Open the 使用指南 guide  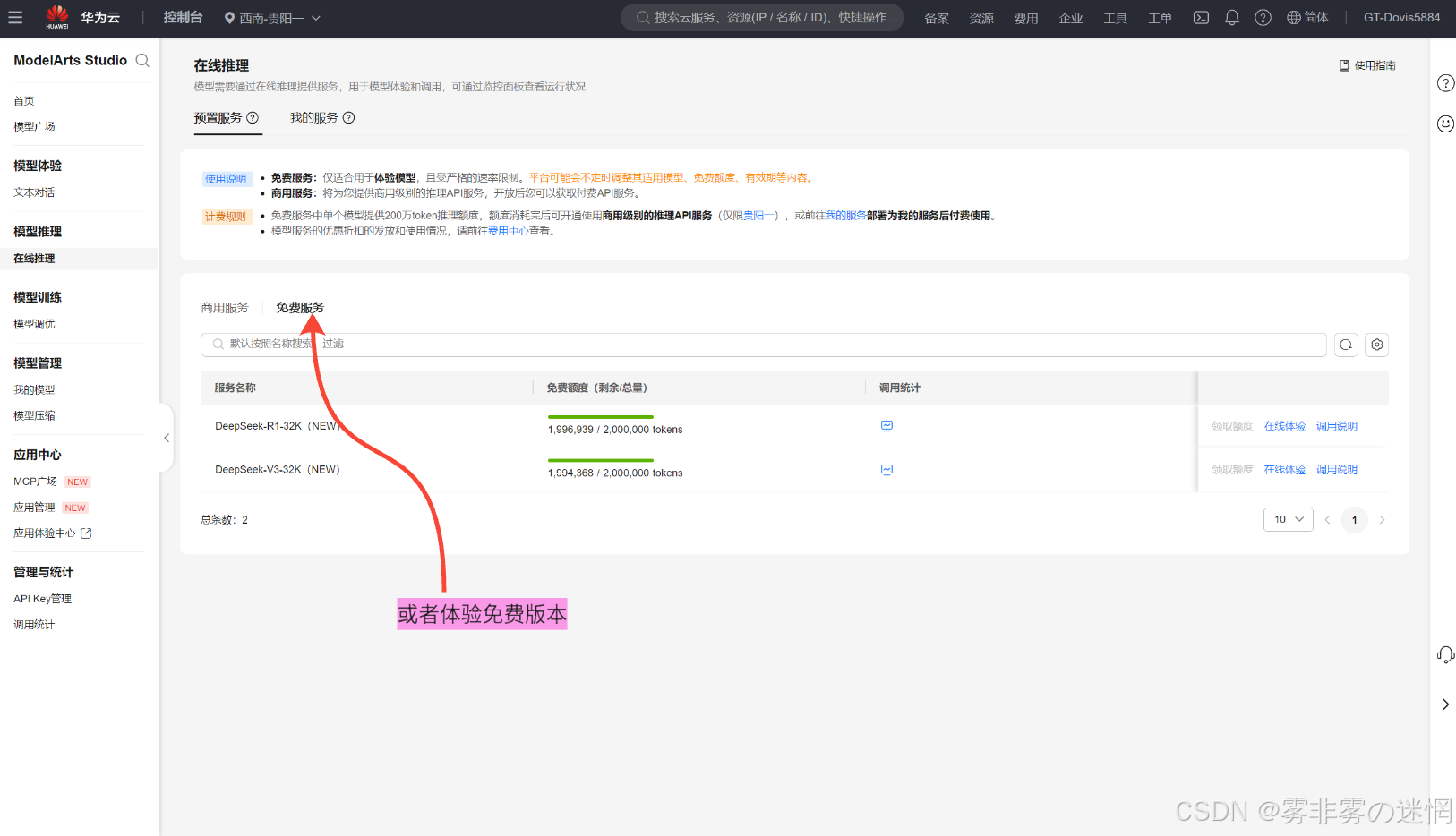click(x=1367, y=65)
